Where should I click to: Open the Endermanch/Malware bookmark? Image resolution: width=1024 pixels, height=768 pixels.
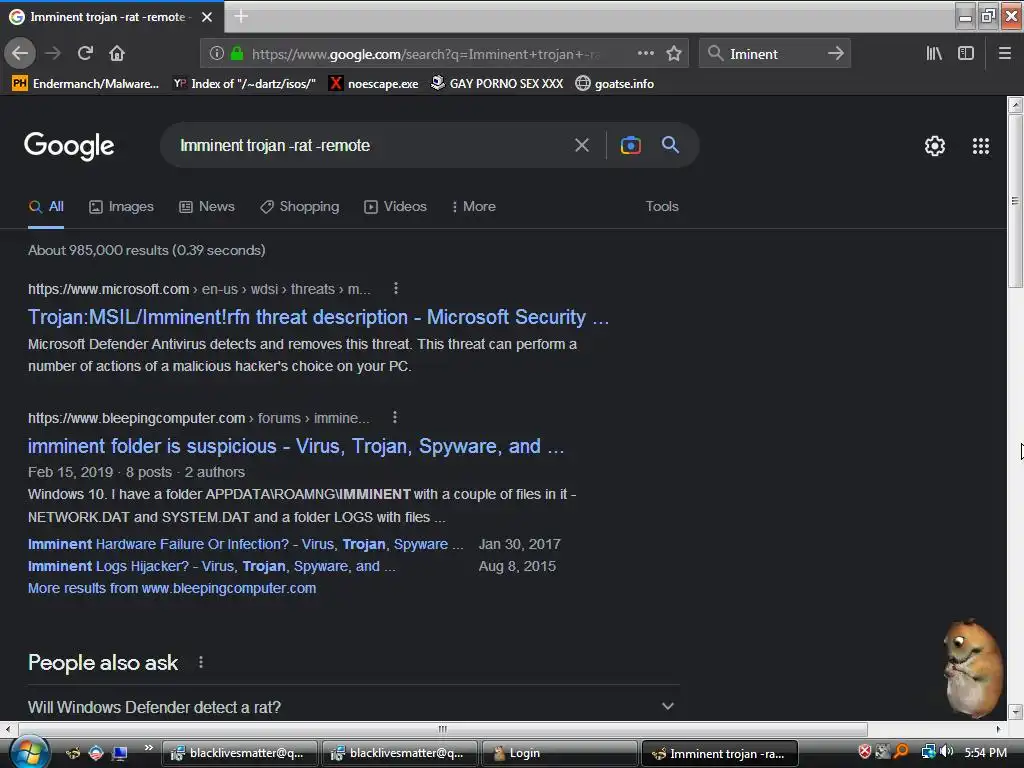point(86,84)
